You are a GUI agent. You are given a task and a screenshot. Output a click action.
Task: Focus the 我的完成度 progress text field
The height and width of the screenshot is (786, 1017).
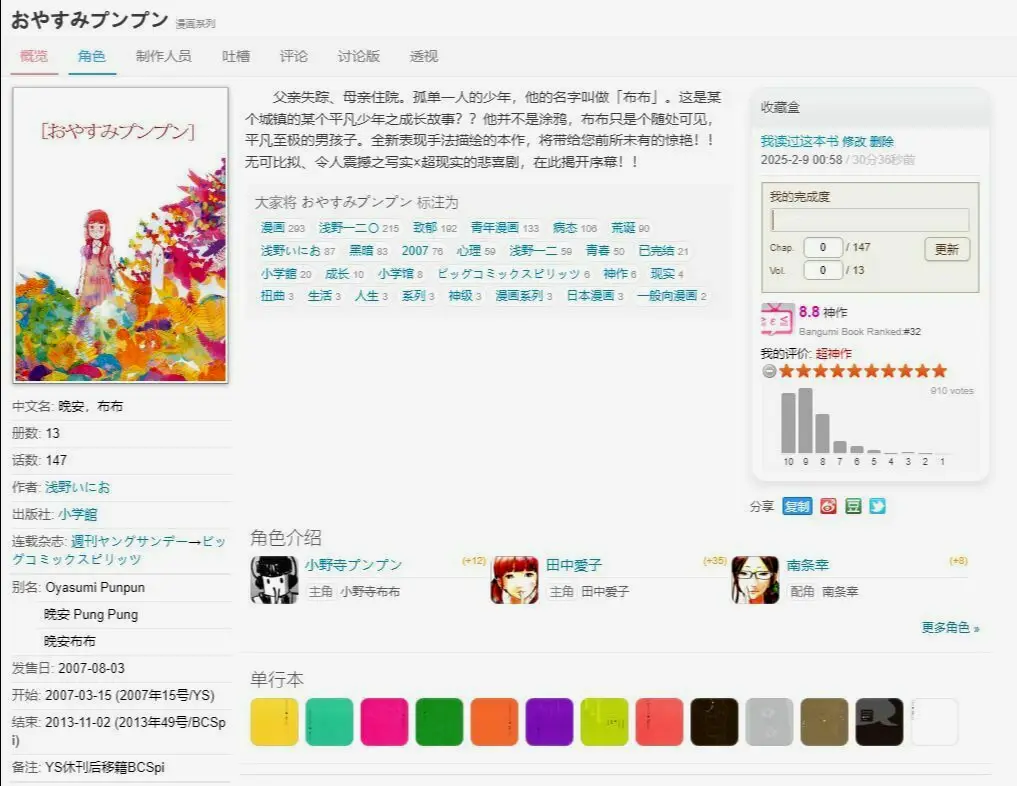[x=869, y=220]
